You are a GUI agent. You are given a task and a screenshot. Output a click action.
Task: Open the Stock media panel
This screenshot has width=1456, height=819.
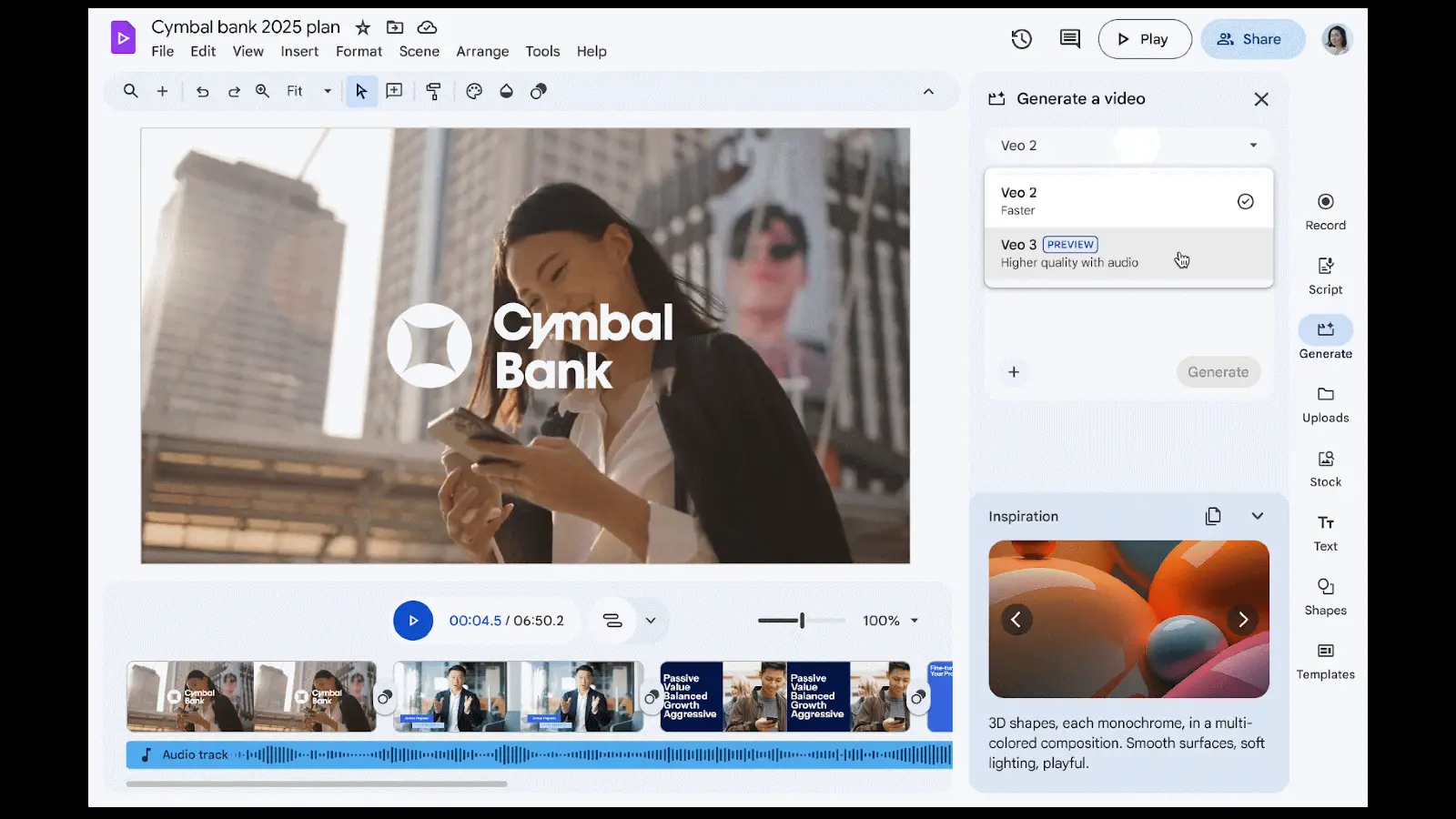pyautogui.click(x=1325, y=469)
